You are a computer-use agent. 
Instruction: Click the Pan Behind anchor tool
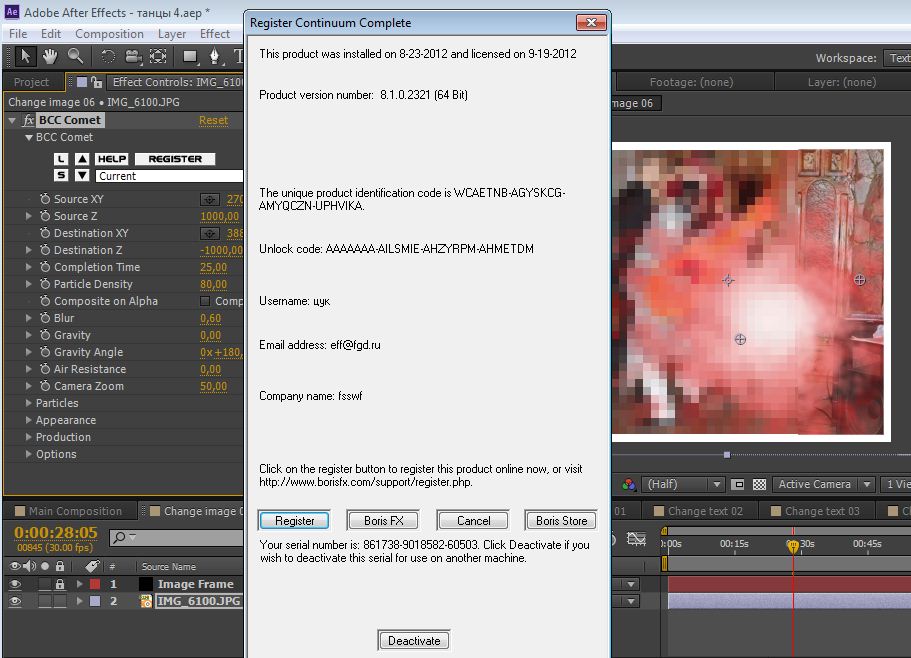point(158,57)
